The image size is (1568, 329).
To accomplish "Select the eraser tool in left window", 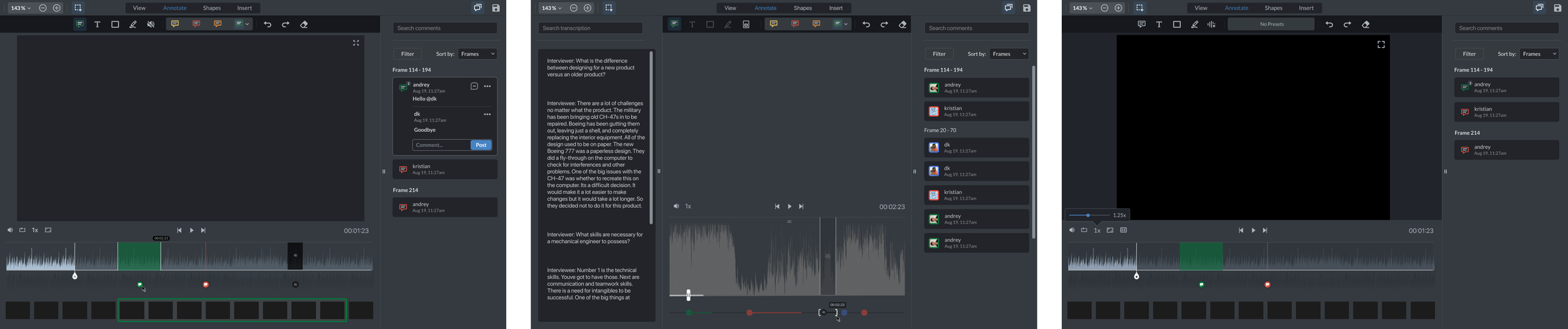I will 304,24.
